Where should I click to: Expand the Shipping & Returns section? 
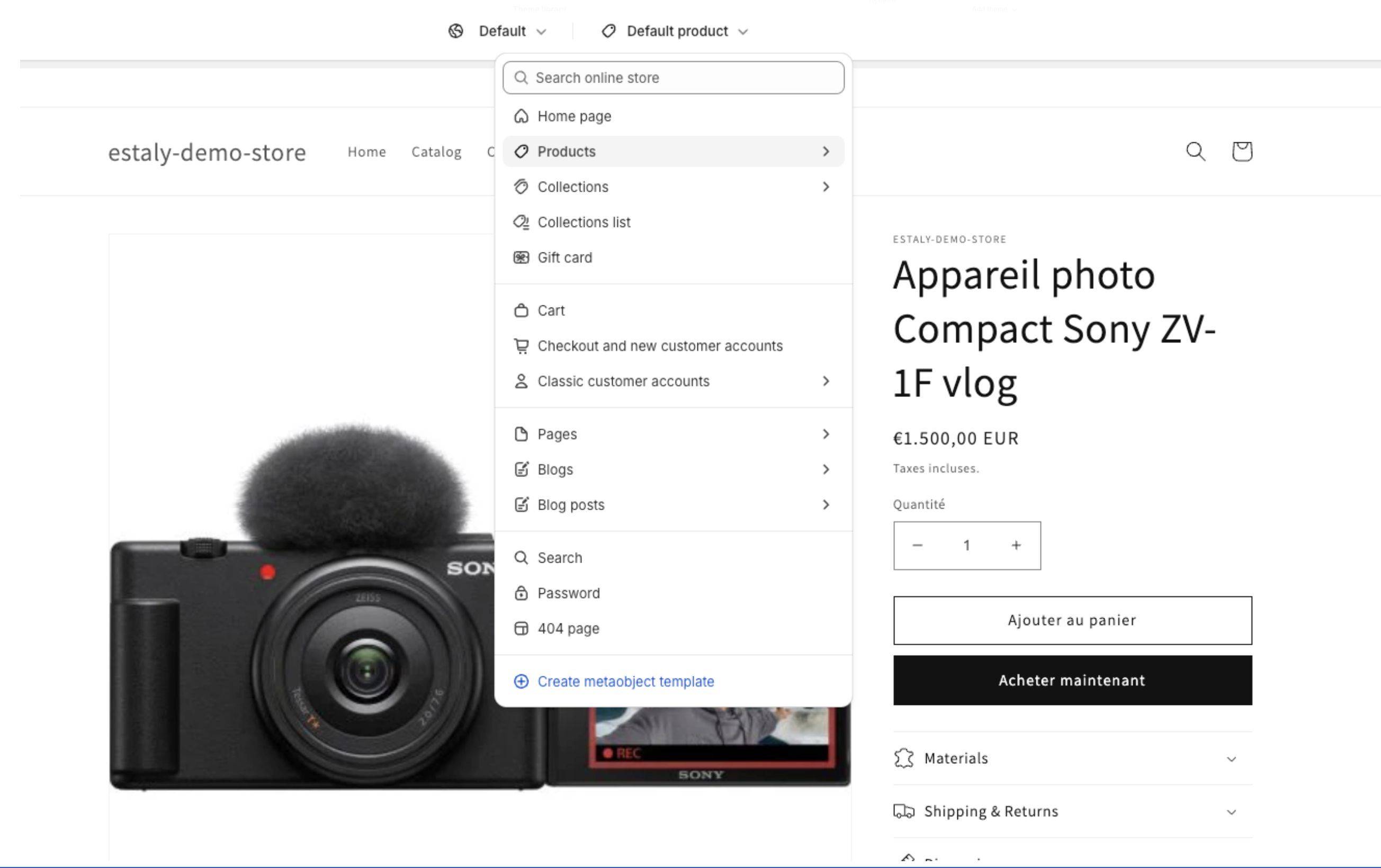point(1072,811)
